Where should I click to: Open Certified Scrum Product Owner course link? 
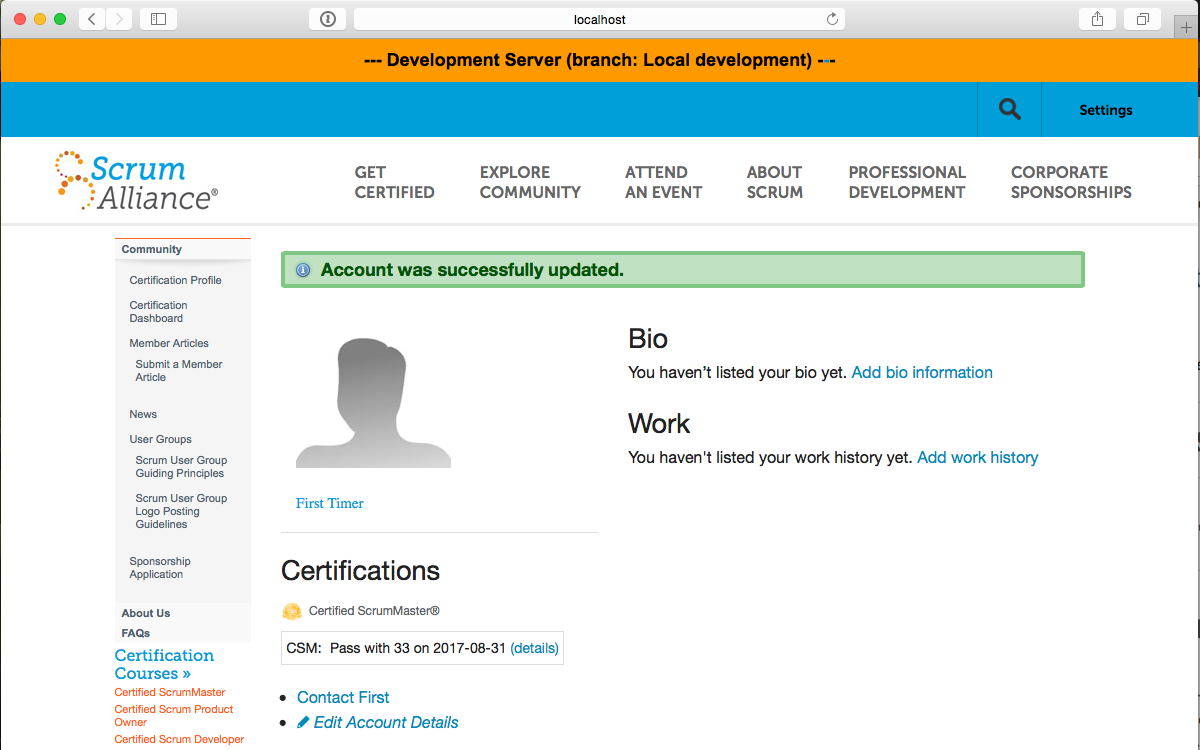174,715
